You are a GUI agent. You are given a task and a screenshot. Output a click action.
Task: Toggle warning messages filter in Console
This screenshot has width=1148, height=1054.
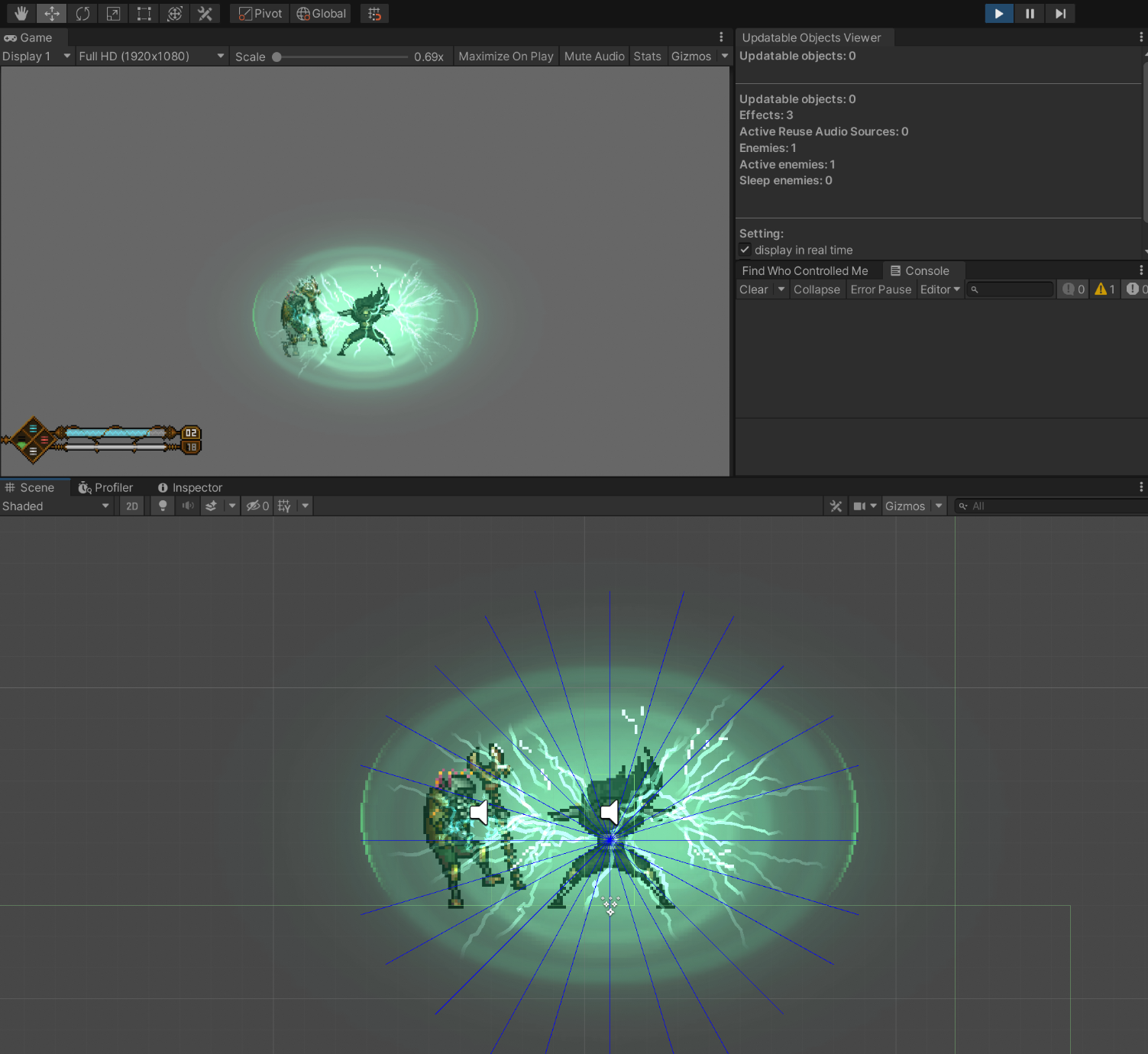1104,289
